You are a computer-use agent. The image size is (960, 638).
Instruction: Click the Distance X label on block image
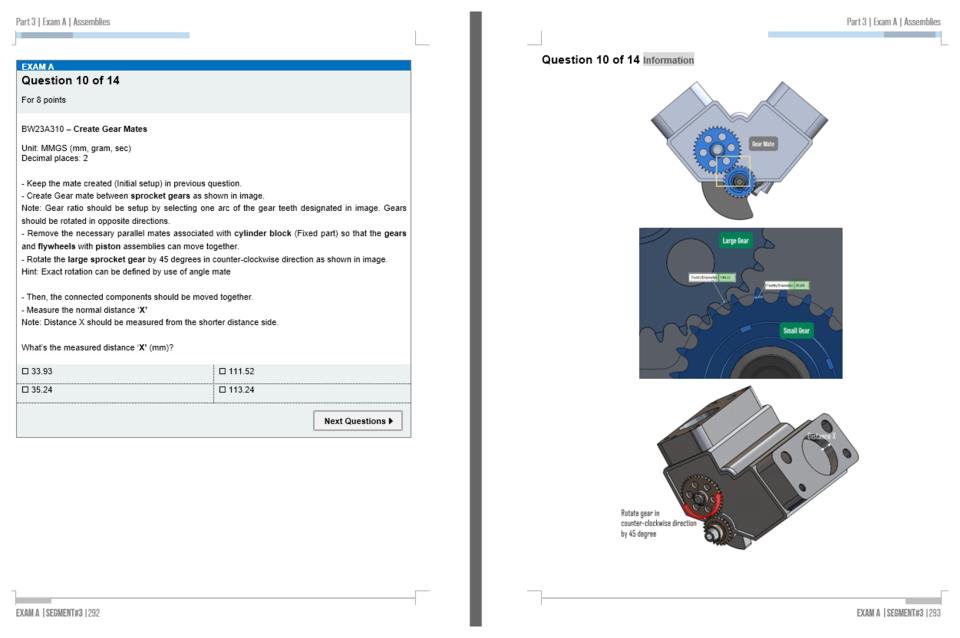click(821, 436)
